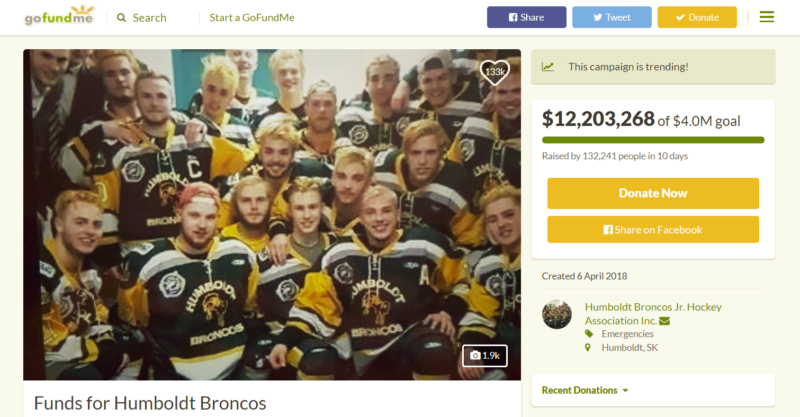Click the heart icon showing 133k
The image size is (800, 417).
(494, 72)
